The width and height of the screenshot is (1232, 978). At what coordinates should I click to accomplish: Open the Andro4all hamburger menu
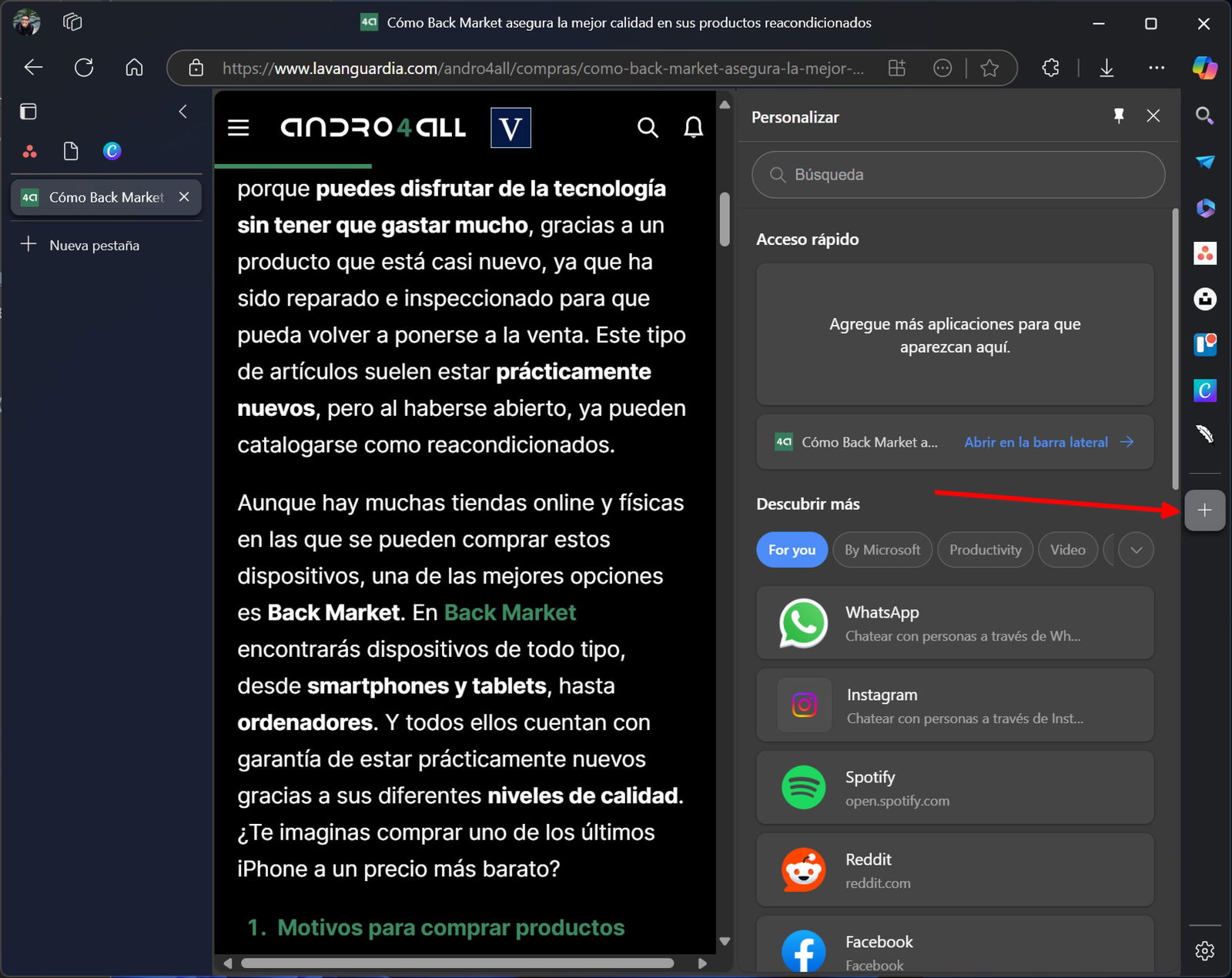239,127
